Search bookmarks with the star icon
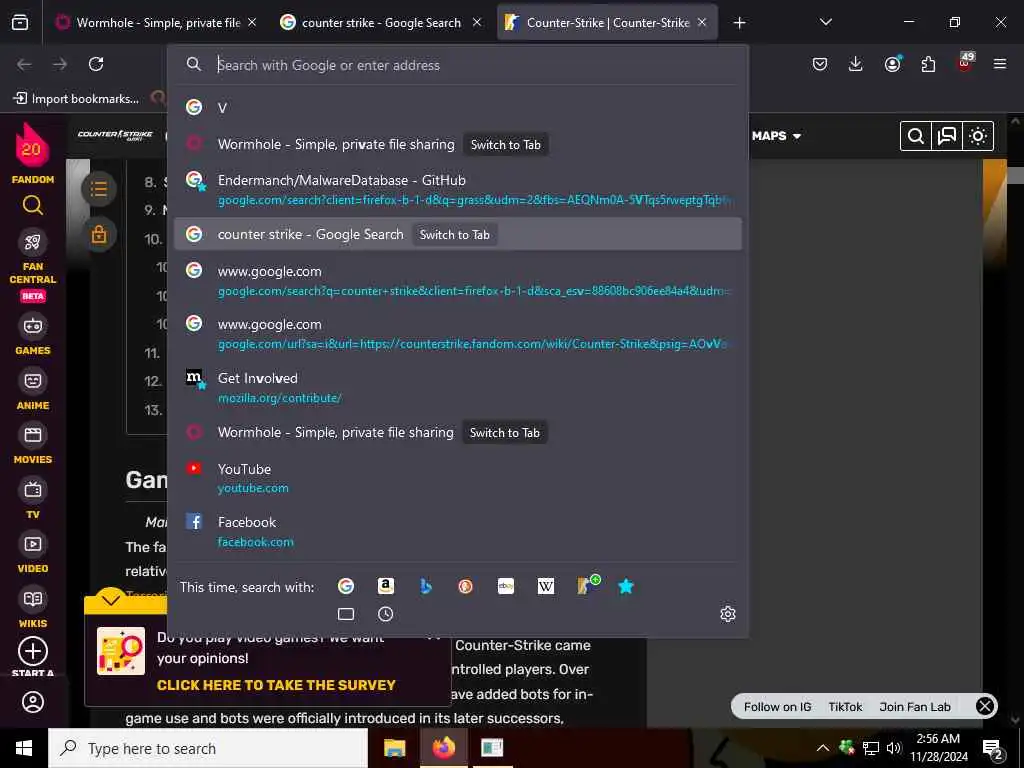This screenshot has height=768, width=1024. pos(626,586)
